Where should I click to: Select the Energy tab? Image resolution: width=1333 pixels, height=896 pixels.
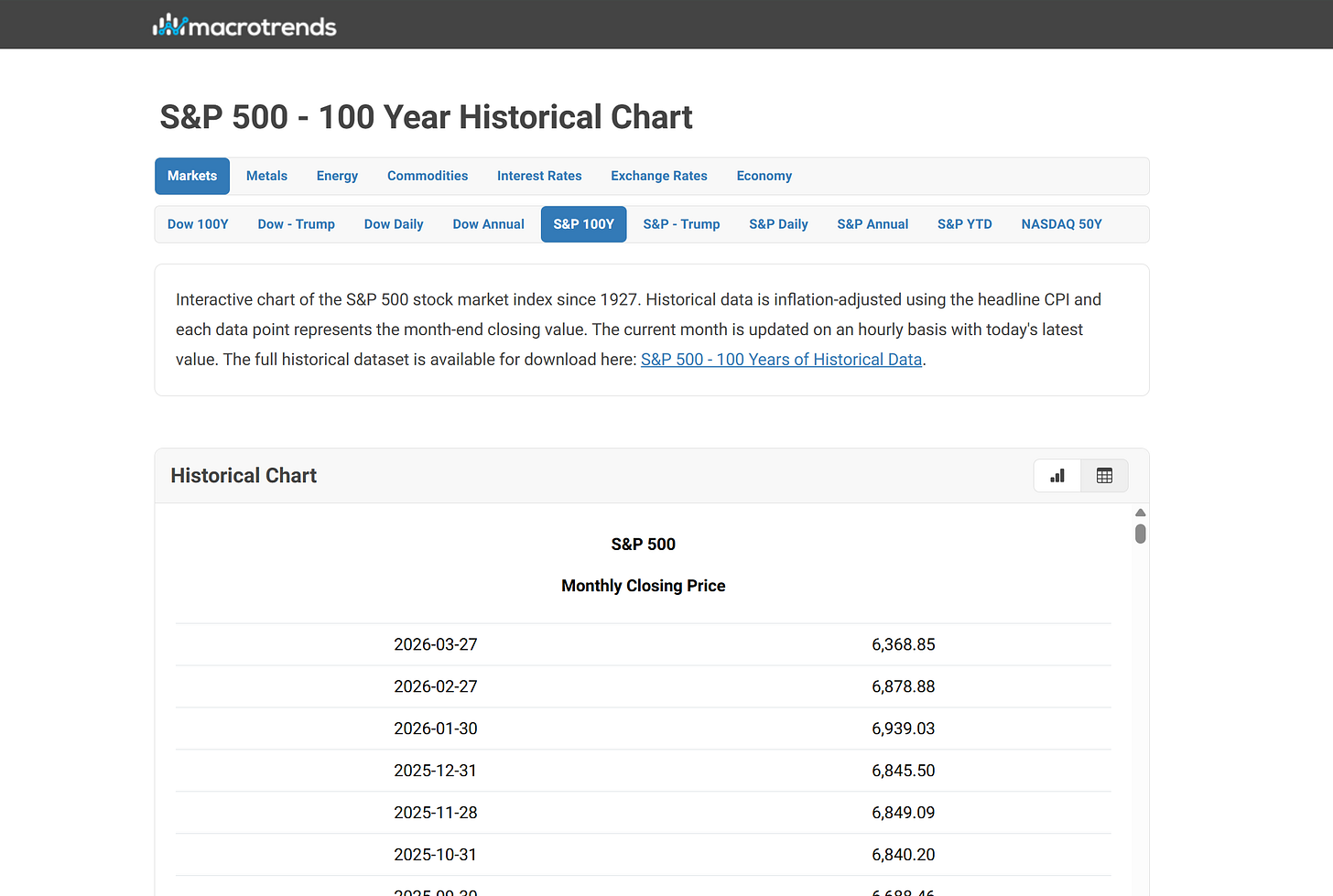tap(337, 176)
